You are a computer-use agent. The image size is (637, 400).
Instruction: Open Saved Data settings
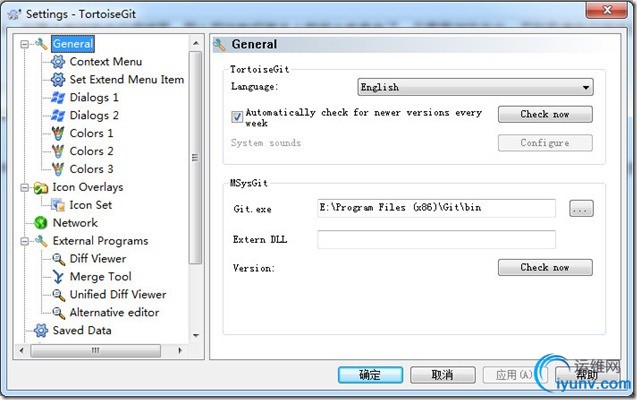coord(82,330)
